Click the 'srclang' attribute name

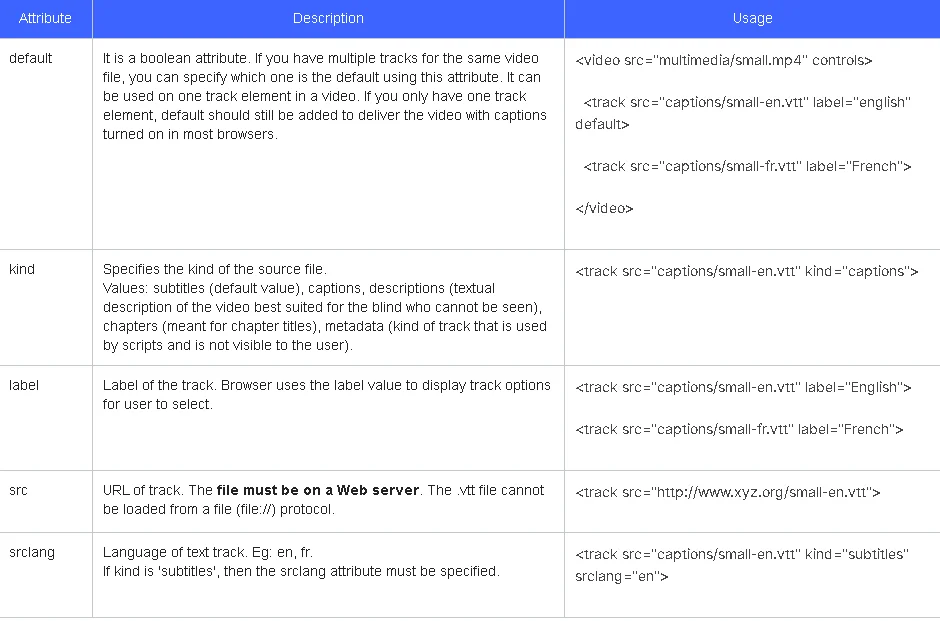pyautogui.click(x=31, y=552)
